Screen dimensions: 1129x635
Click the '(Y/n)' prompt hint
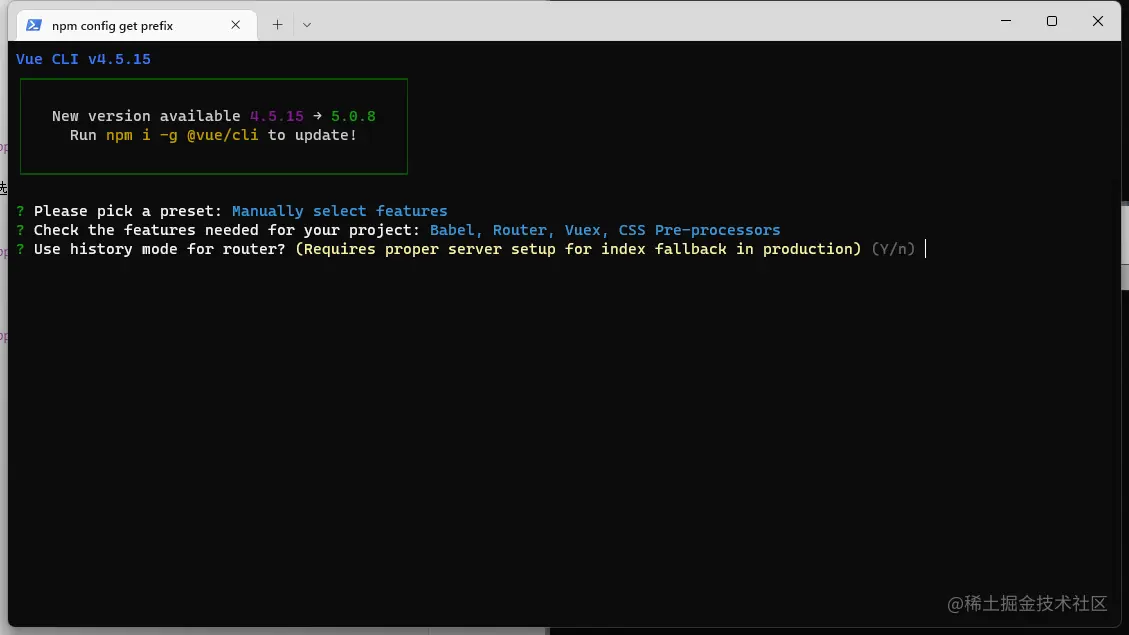(893, 249)
